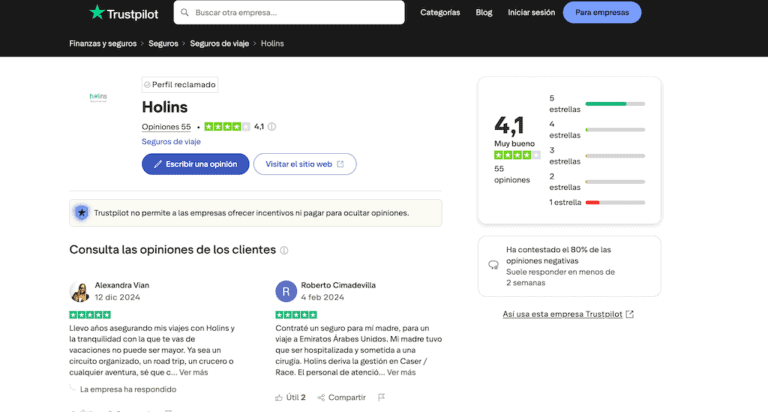Screen dimensions: 768x412
Task: Mark Roberto's review as Útil
Action: click(x=290, y=397)
